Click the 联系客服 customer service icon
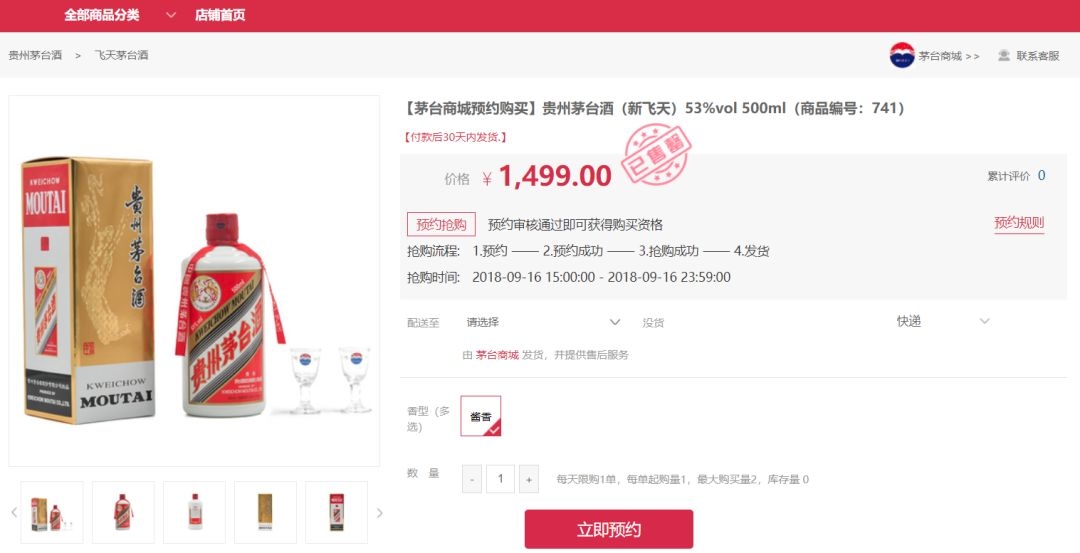The image size is (1080, 553). click(x=1004, y=55)
